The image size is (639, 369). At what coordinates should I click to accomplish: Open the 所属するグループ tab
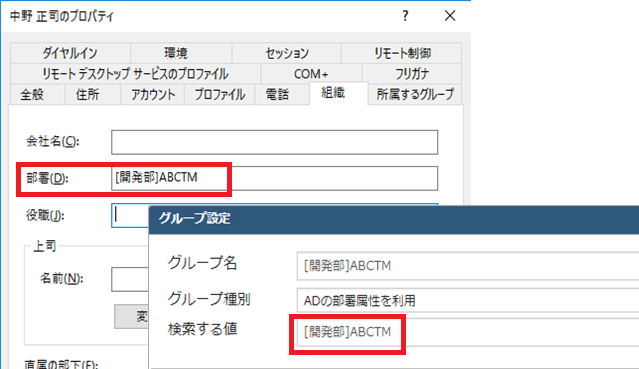click(x=415, y=95)
